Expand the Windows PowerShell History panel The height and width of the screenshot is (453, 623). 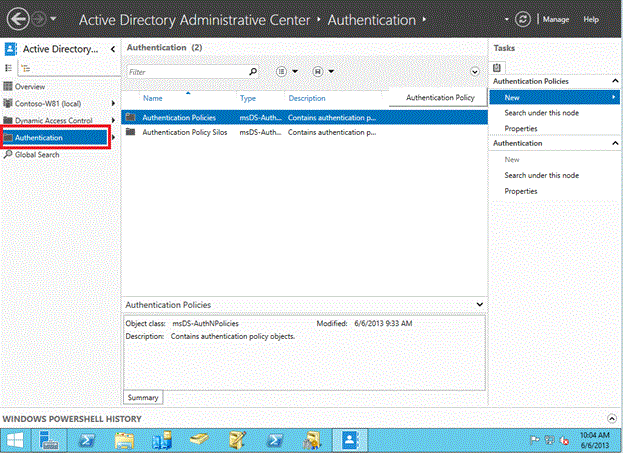[x=612, y=418]
